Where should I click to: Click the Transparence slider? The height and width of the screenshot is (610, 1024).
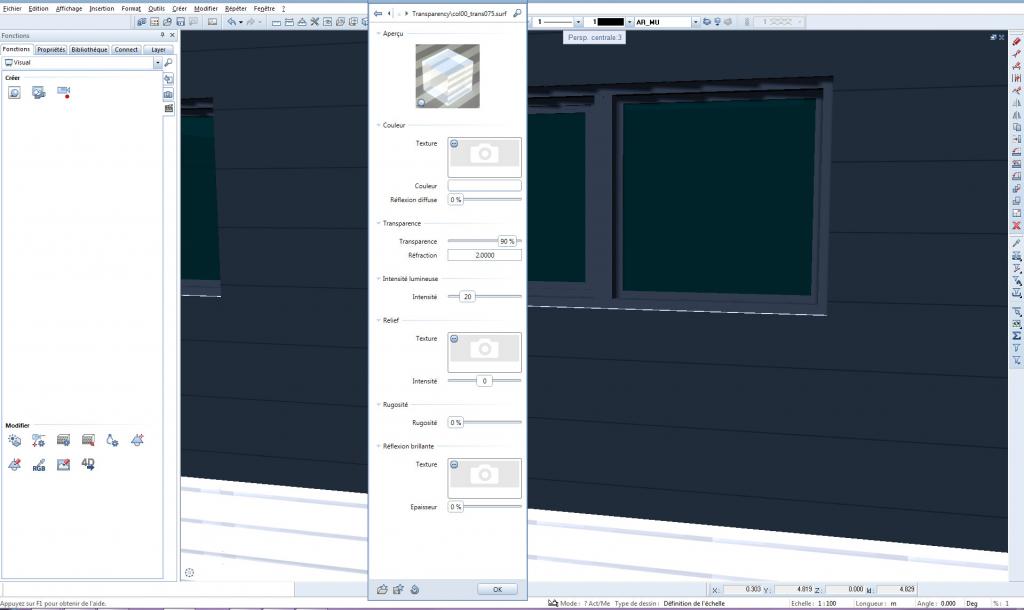(485, 242)
